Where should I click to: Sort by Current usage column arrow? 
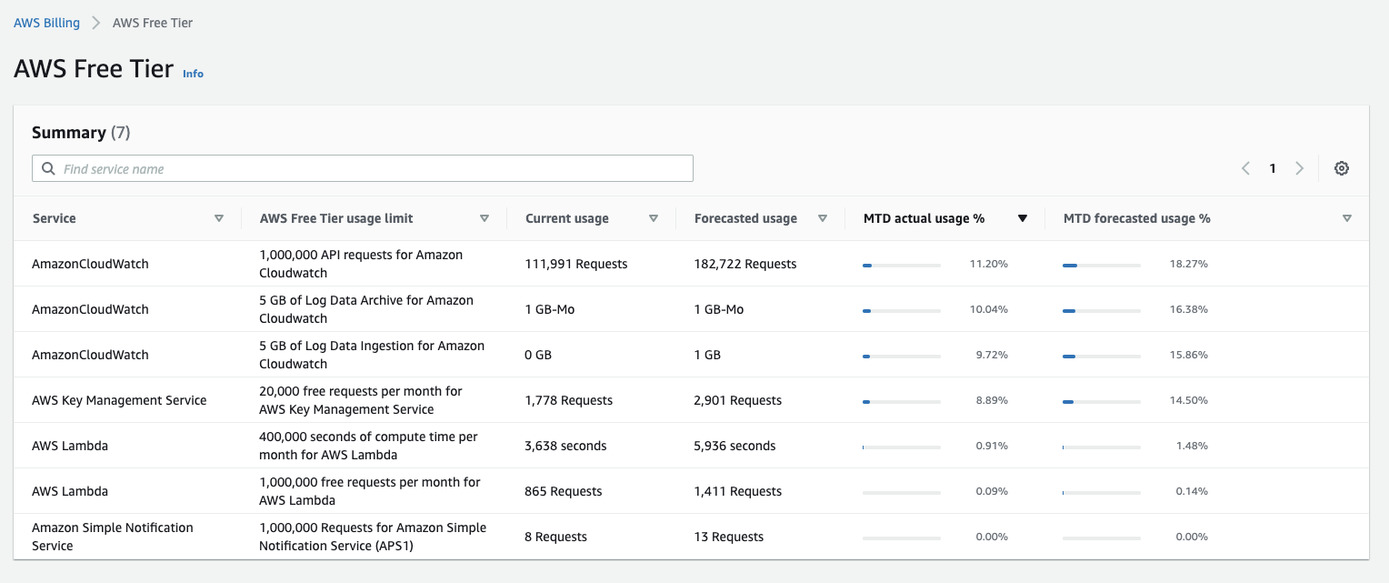pyautogui.click(x=653, y=218)
